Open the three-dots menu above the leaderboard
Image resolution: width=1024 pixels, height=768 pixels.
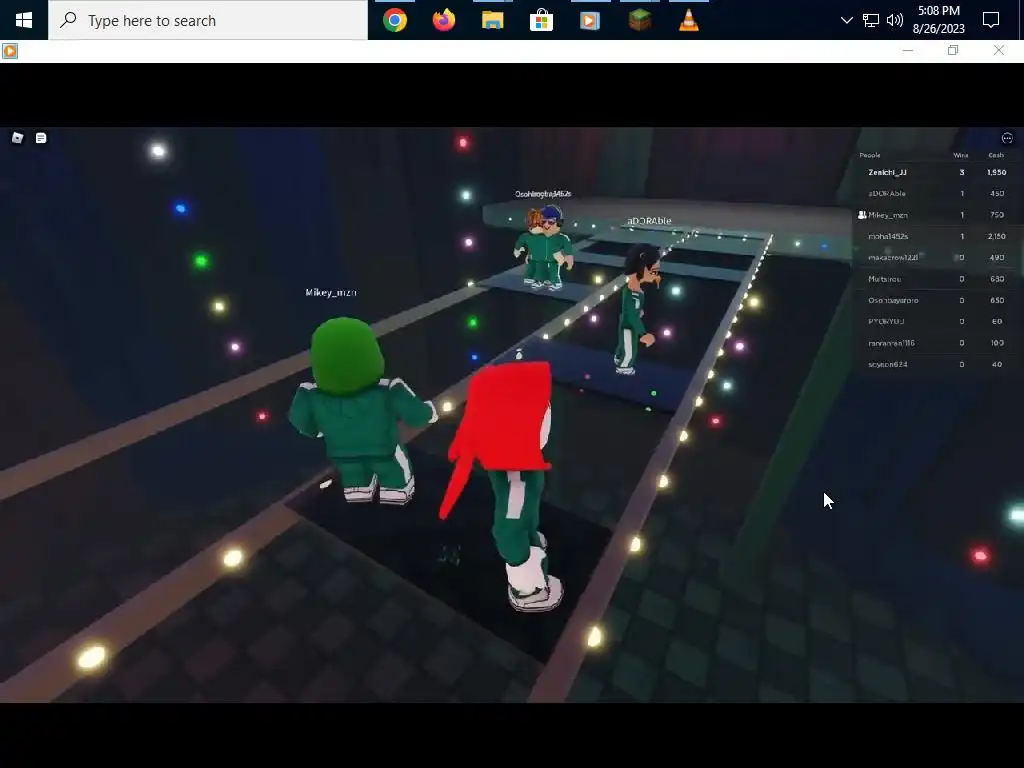coord(1007,138)
